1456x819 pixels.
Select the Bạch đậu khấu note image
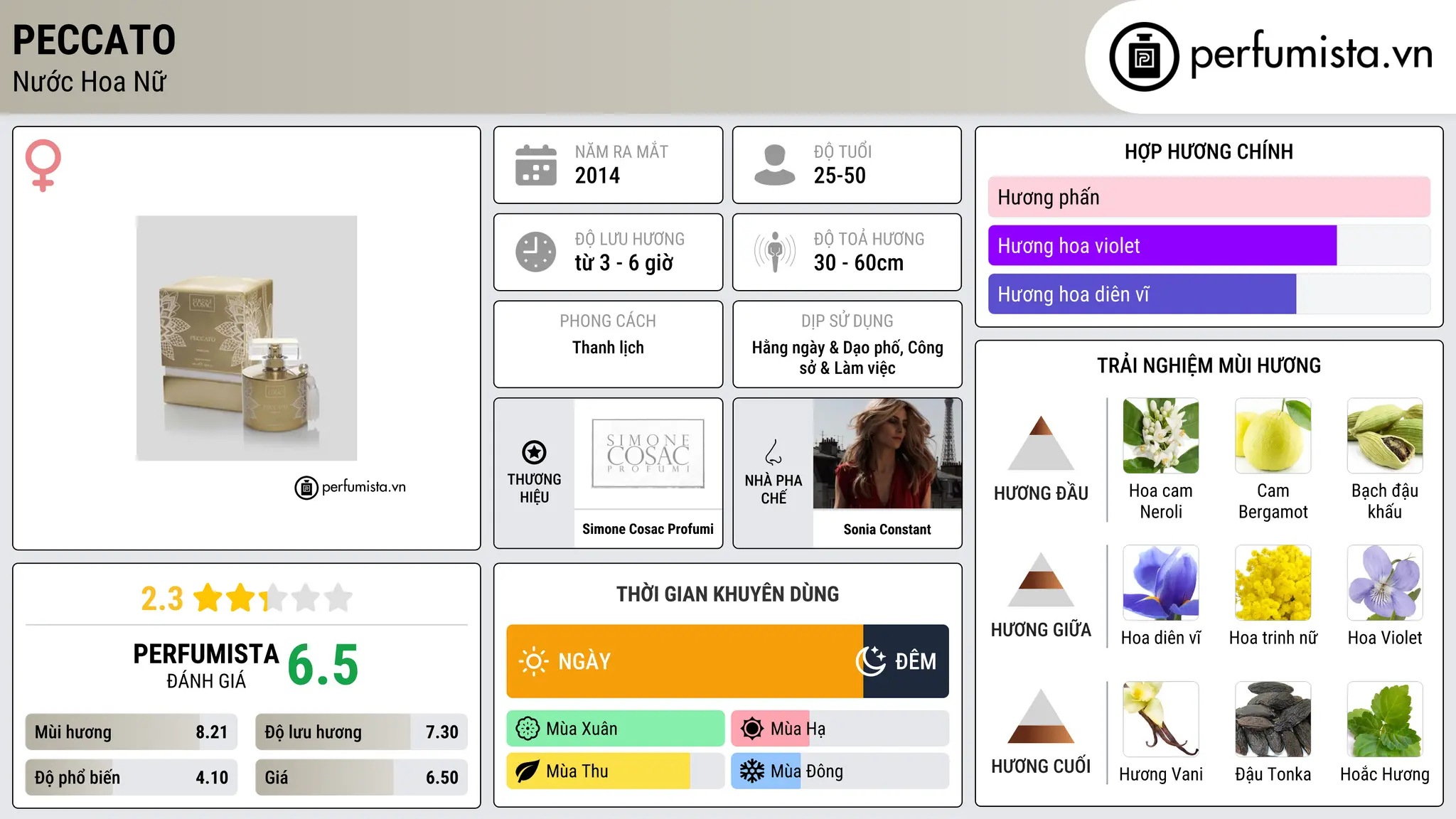pyautogui.click(x=1385, y=436)
